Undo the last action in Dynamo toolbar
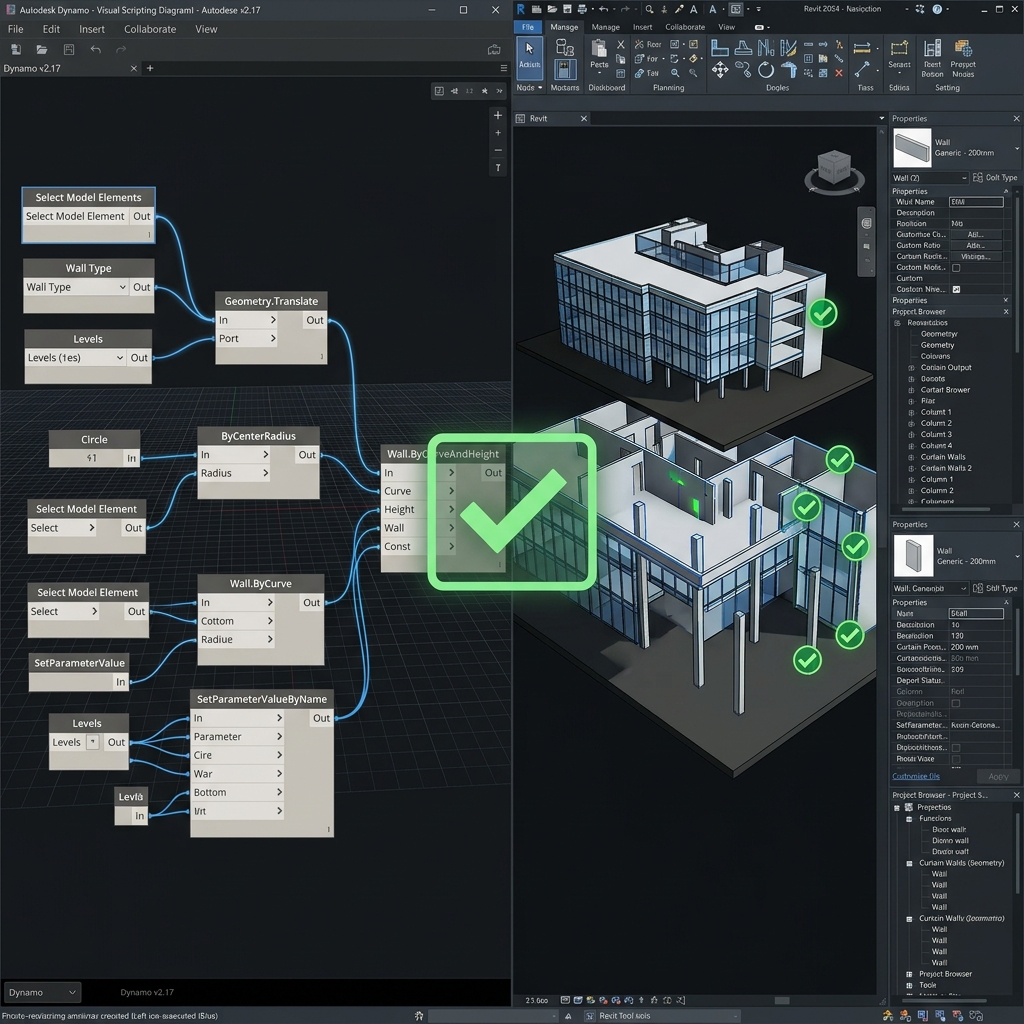Image resolution: width=1024 pixels, height=1024 pixels. click(x=96, y=49)
